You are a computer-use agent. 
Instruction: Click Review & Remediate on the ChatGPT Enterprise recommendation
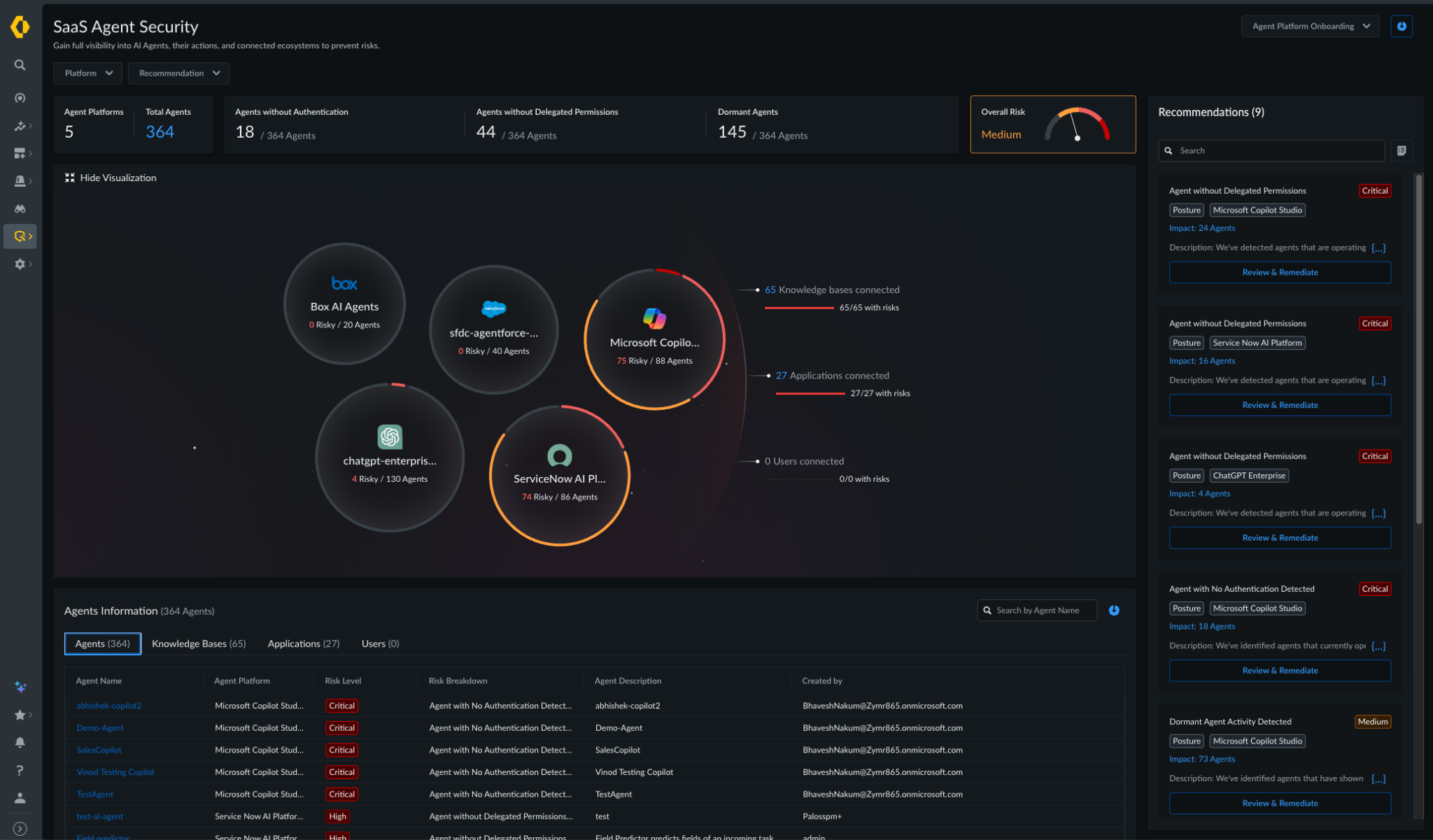(1280, 537)
